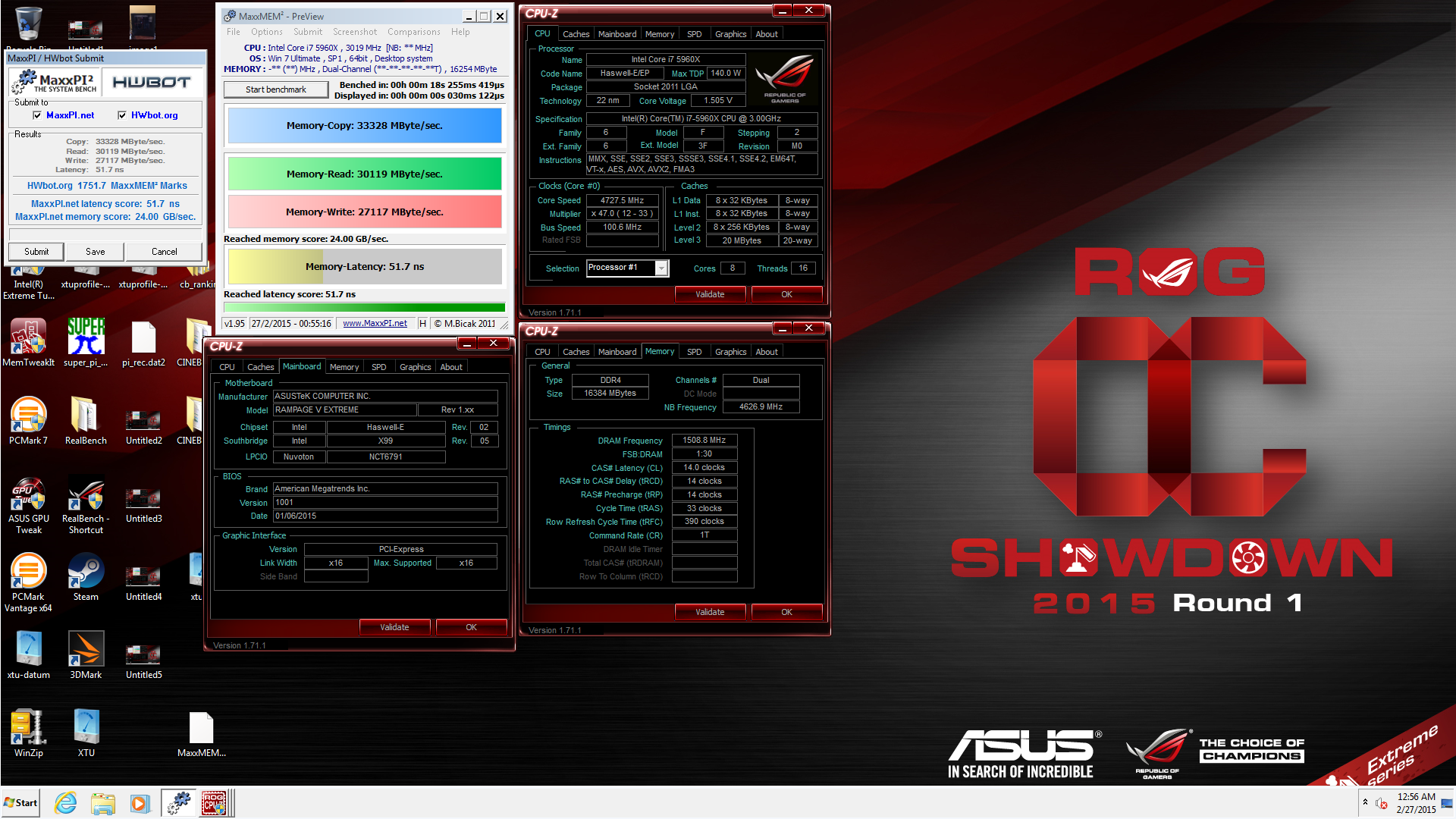1456x819 pixels.
Task: Open the Options menu in MaxxMEM
Action: pos(267,32)
